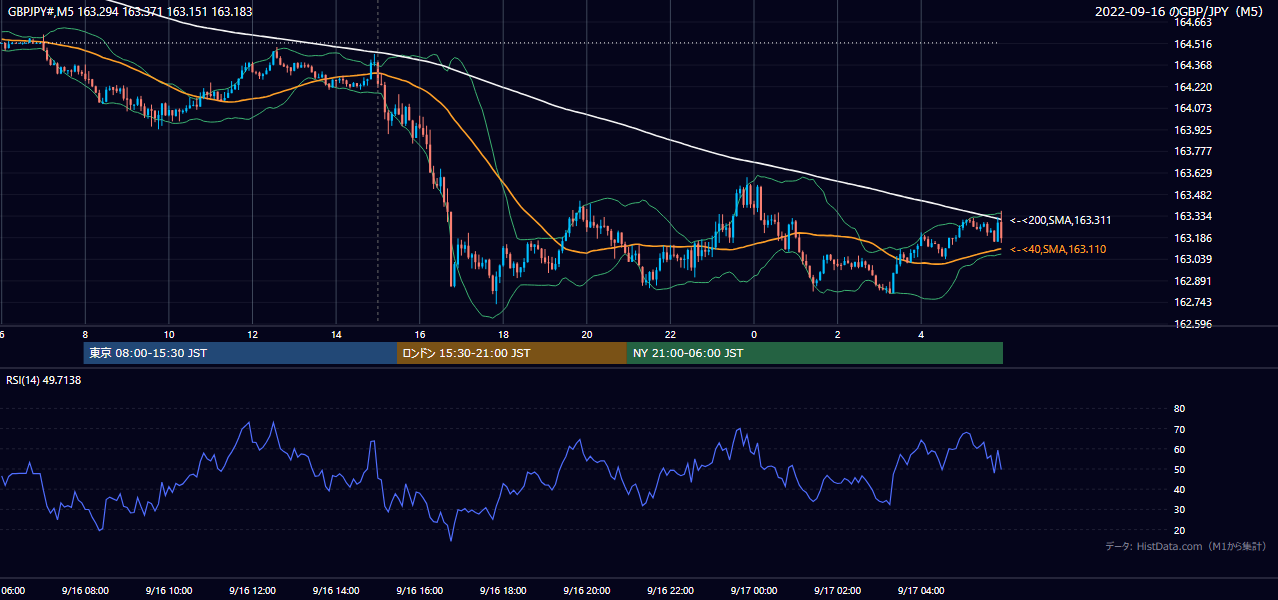Click price axis value 163.186
Viewport: 1278px width, 600px height.
1193,238
